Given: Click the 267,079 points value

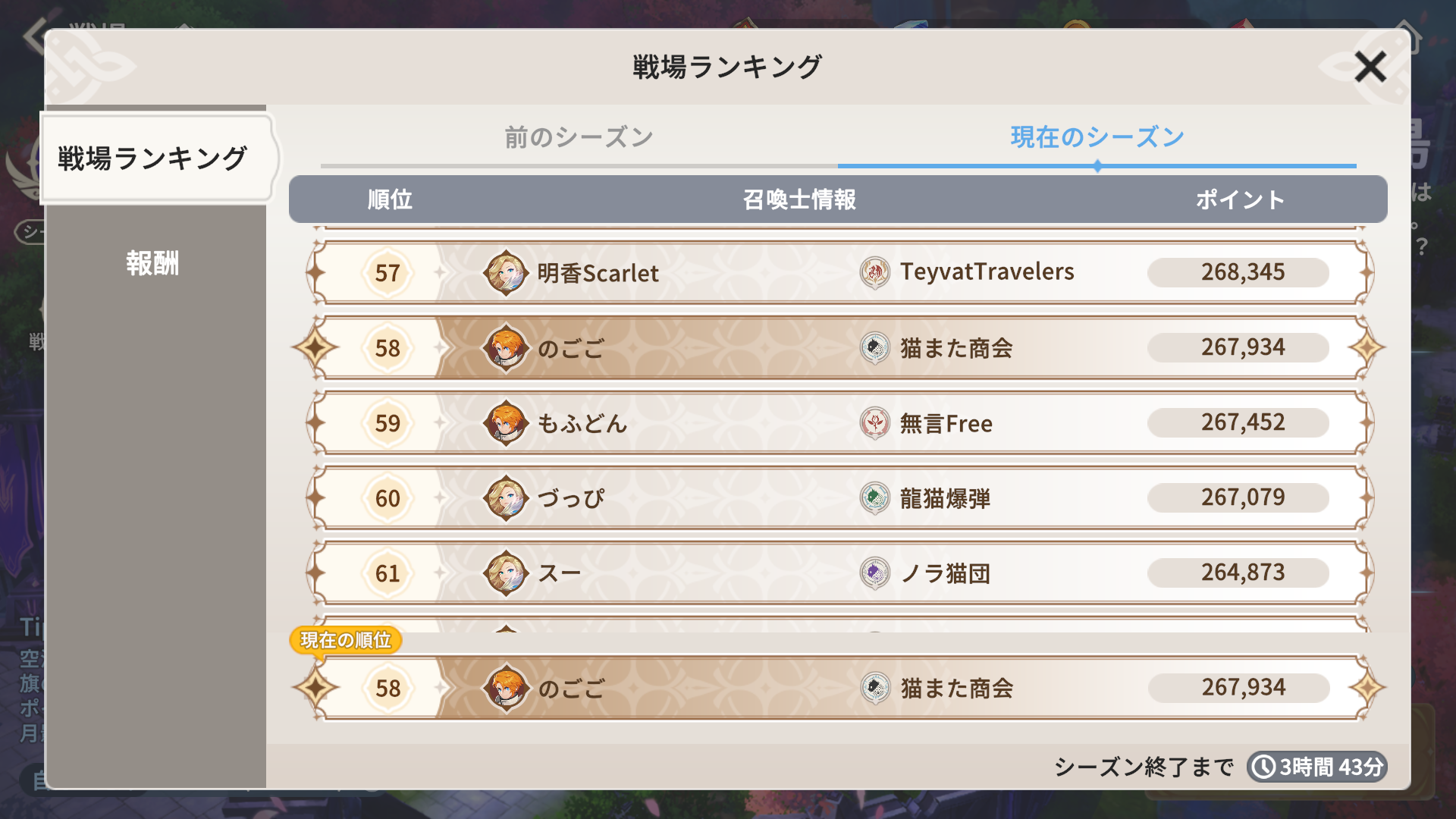Looking at the screenshot, I should 1242,497.
